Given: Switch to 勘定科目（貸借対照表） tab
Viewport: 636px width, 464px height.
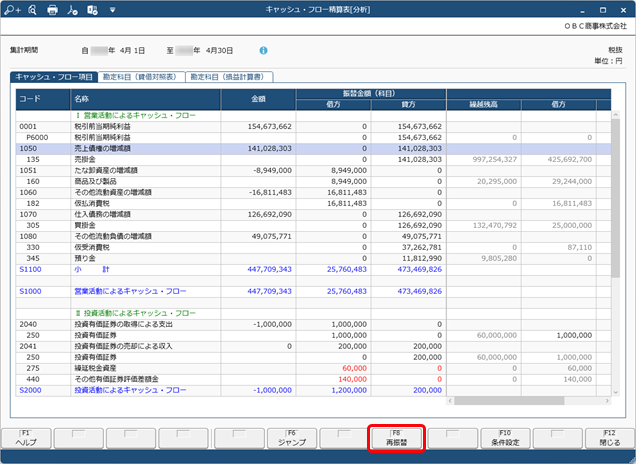Looking at the screenshot, I should [141, 77].
